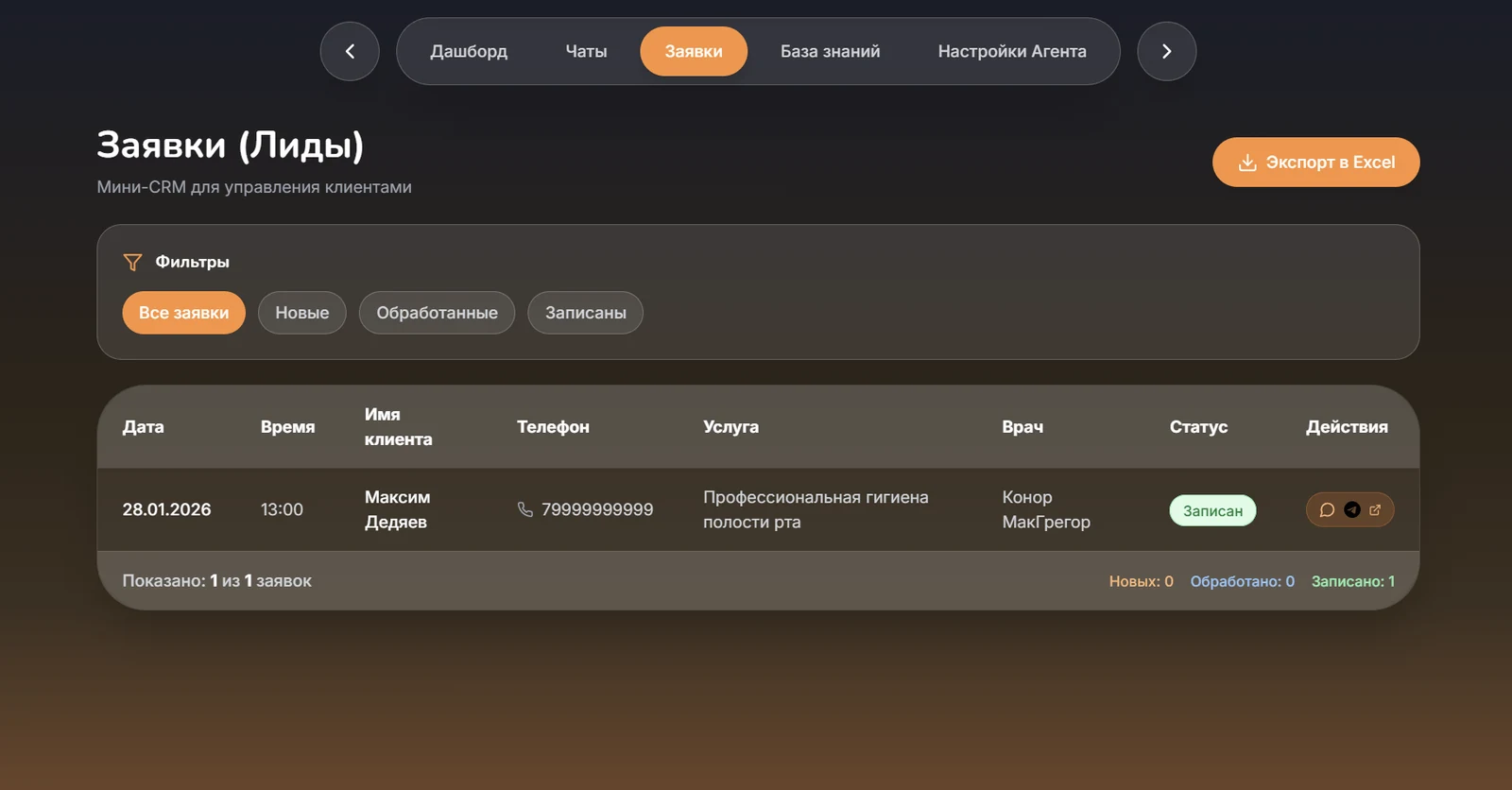The image size is (1512, 790).
Task: Click the Телефон column header
Action: click(553, 426)
